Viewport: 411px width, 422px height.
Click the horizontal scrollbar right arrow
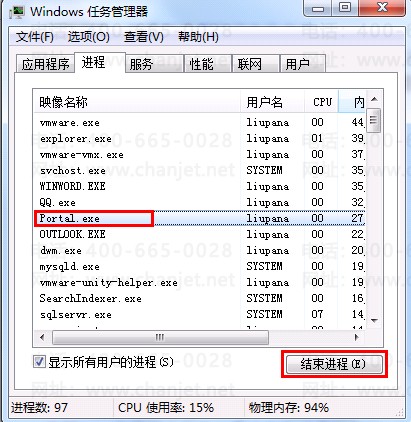(357, 337)
